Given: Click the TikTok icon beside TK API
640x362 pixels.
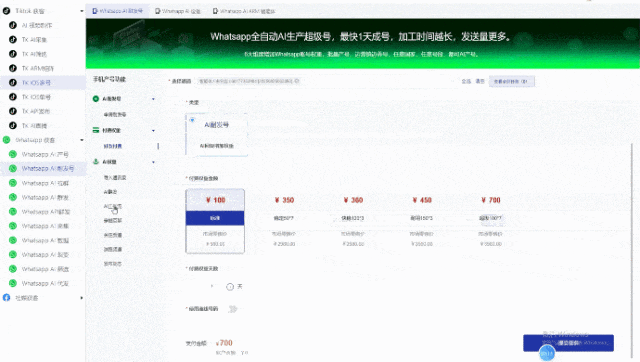Looking at the screenshot, I should (13, 111).
